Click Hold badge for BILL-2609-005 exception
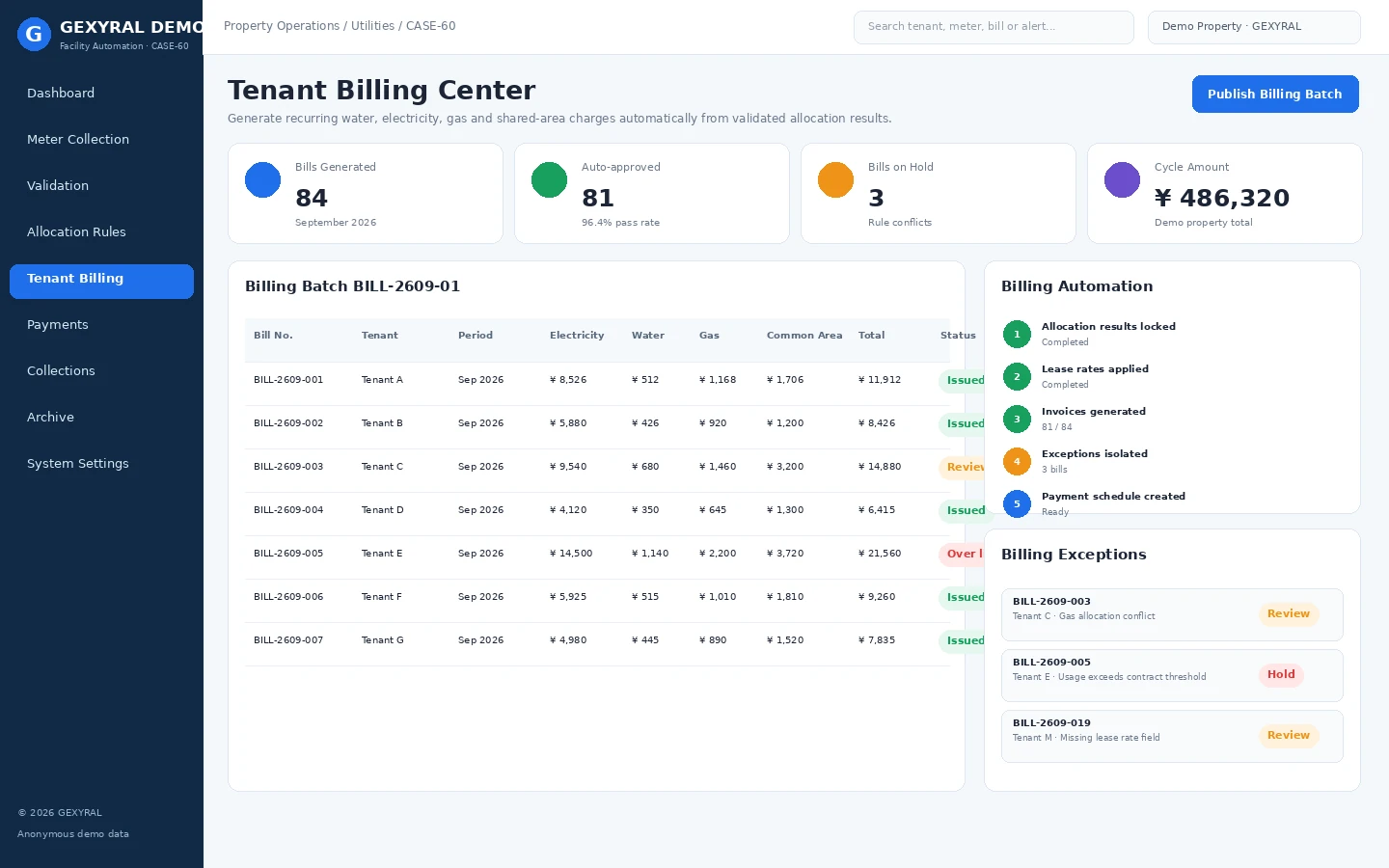The height and width of the screenshot is (868, 1389). click(1281, 675)
